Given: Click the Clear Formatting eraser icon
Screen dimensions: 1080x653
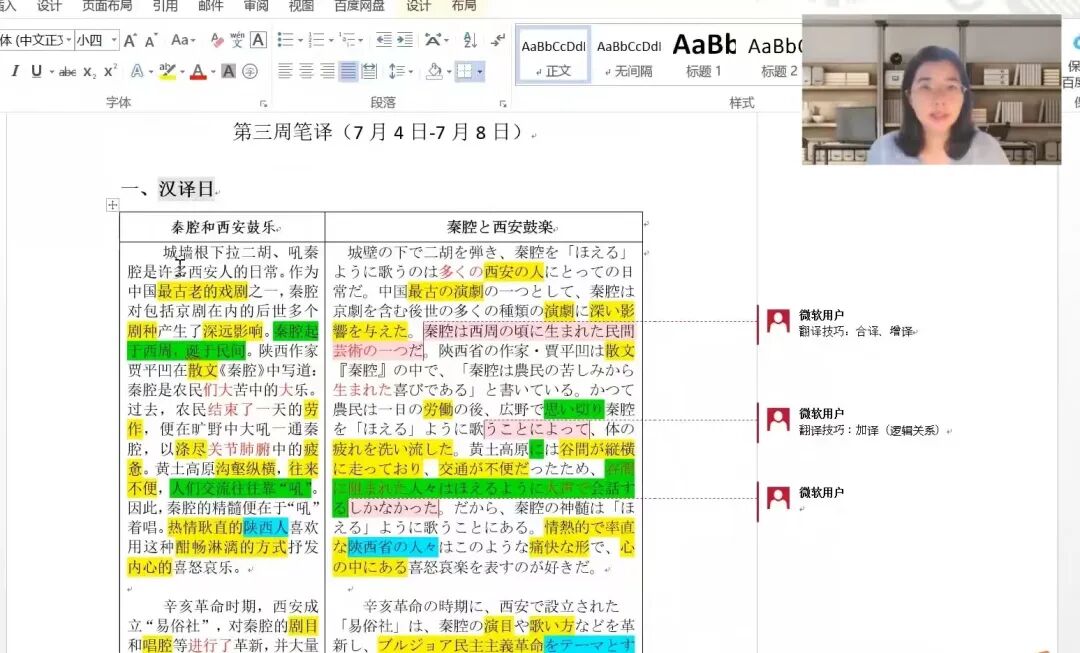Looking at the screenshot, I should coord(216,40).
